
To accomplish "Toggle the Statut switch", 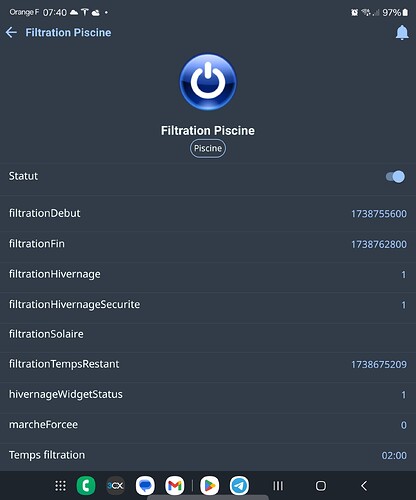I will coord(395,176).
